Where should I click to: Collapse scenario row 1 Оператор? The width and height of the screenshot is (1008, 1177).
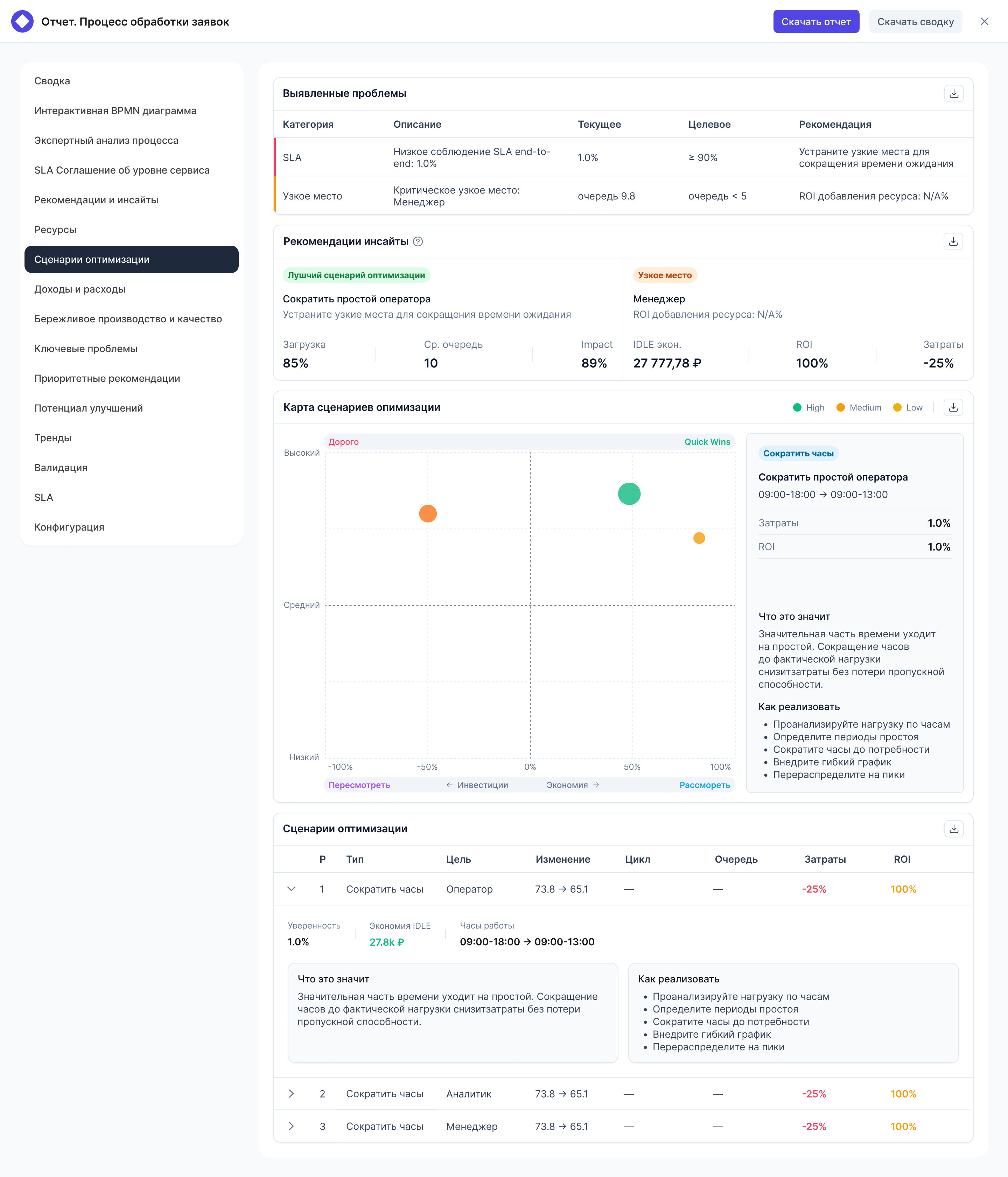[292, 890]
